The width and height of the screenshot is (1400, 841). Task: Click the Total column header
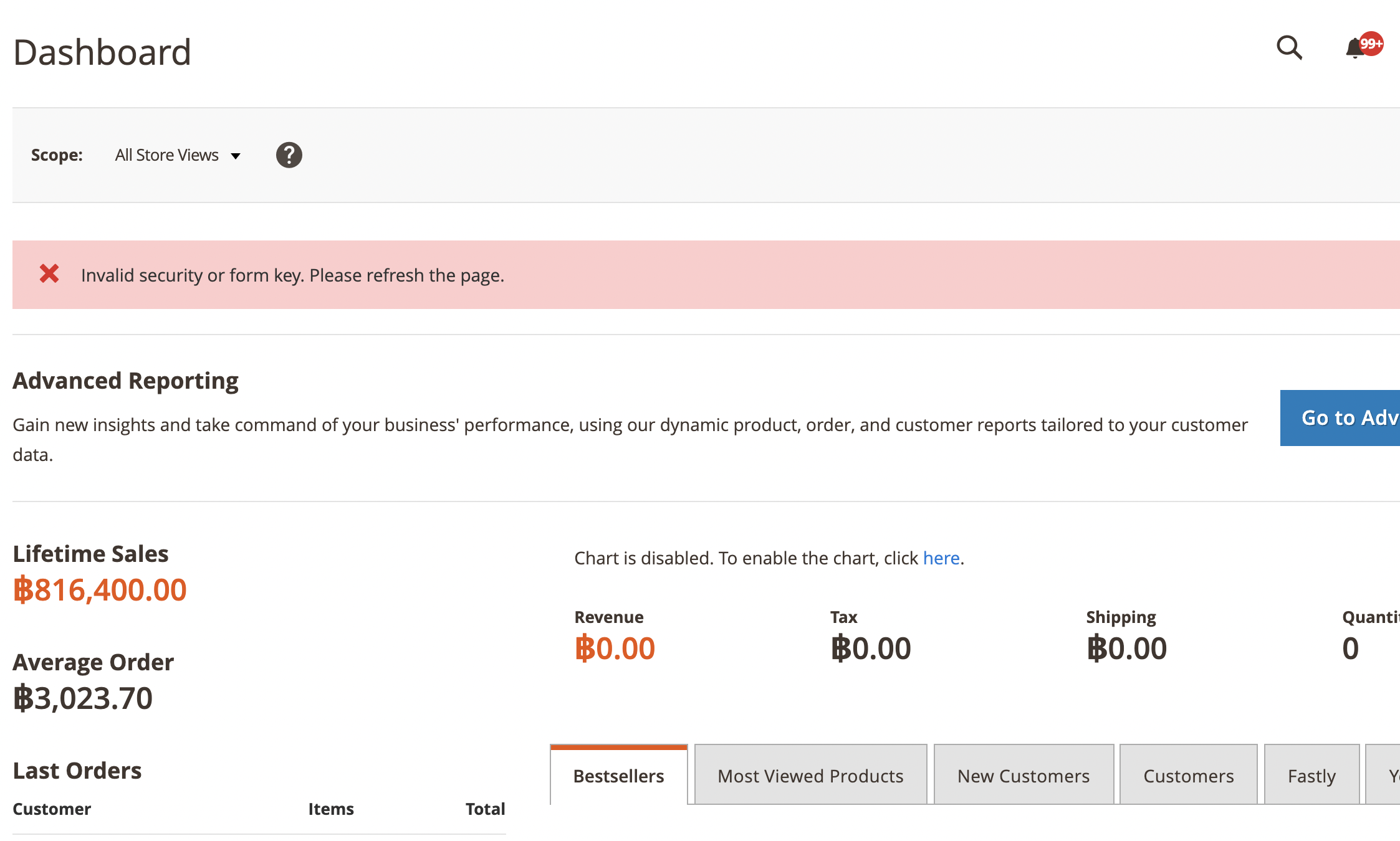pyautogui.click(x=485, y=809)
